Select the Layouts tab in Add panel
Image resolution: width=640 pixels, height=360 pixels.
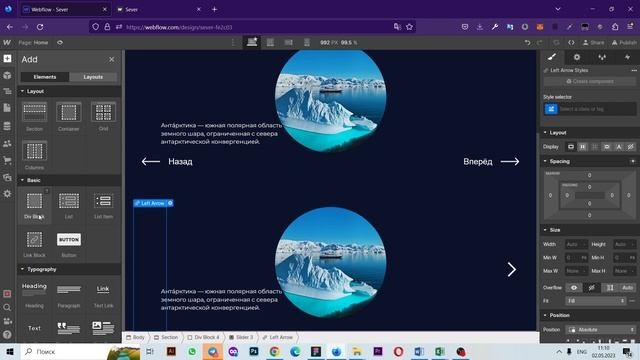pos(93,77)
